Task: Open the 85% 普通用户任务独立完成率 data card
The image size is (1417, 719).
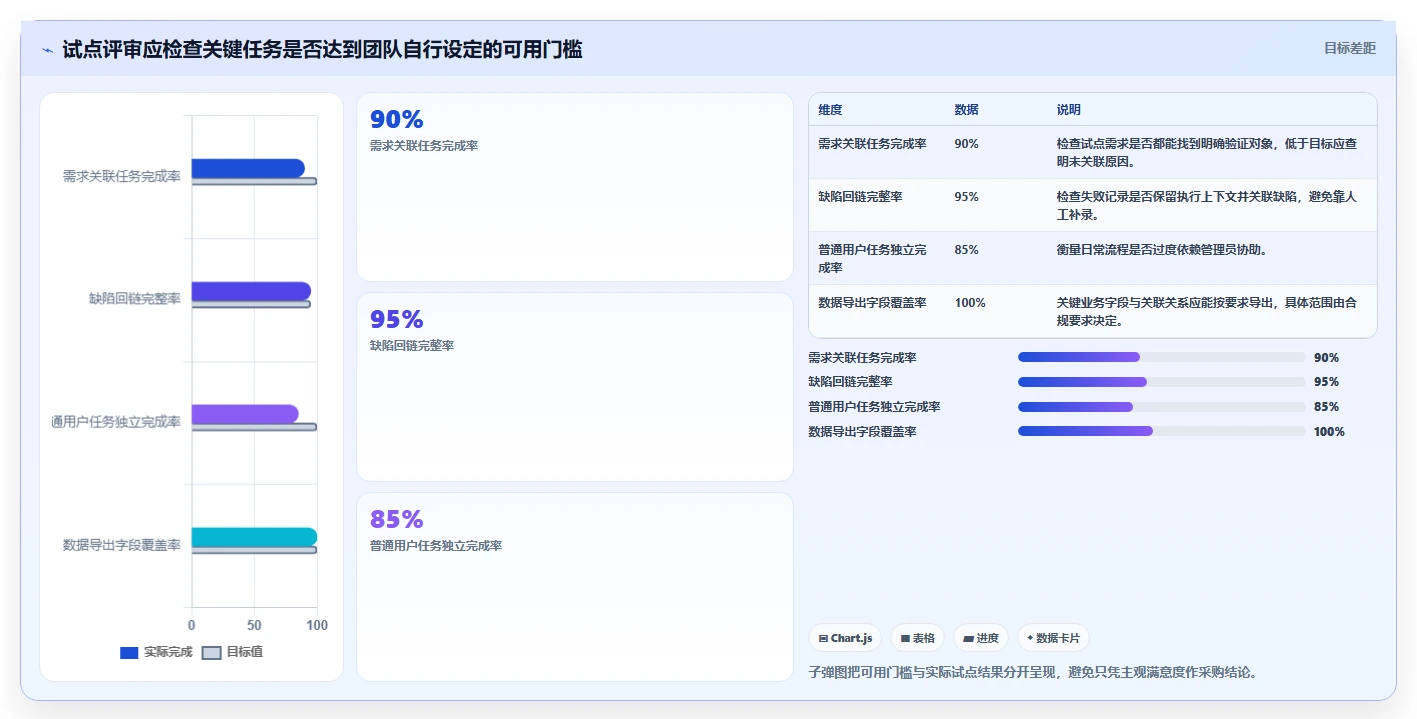Action: [575, 587]
